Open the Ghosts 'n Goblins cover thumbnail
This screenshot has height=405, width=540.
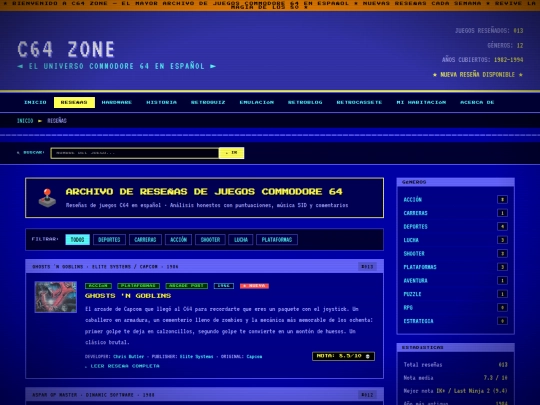click(x=56, y=297)
